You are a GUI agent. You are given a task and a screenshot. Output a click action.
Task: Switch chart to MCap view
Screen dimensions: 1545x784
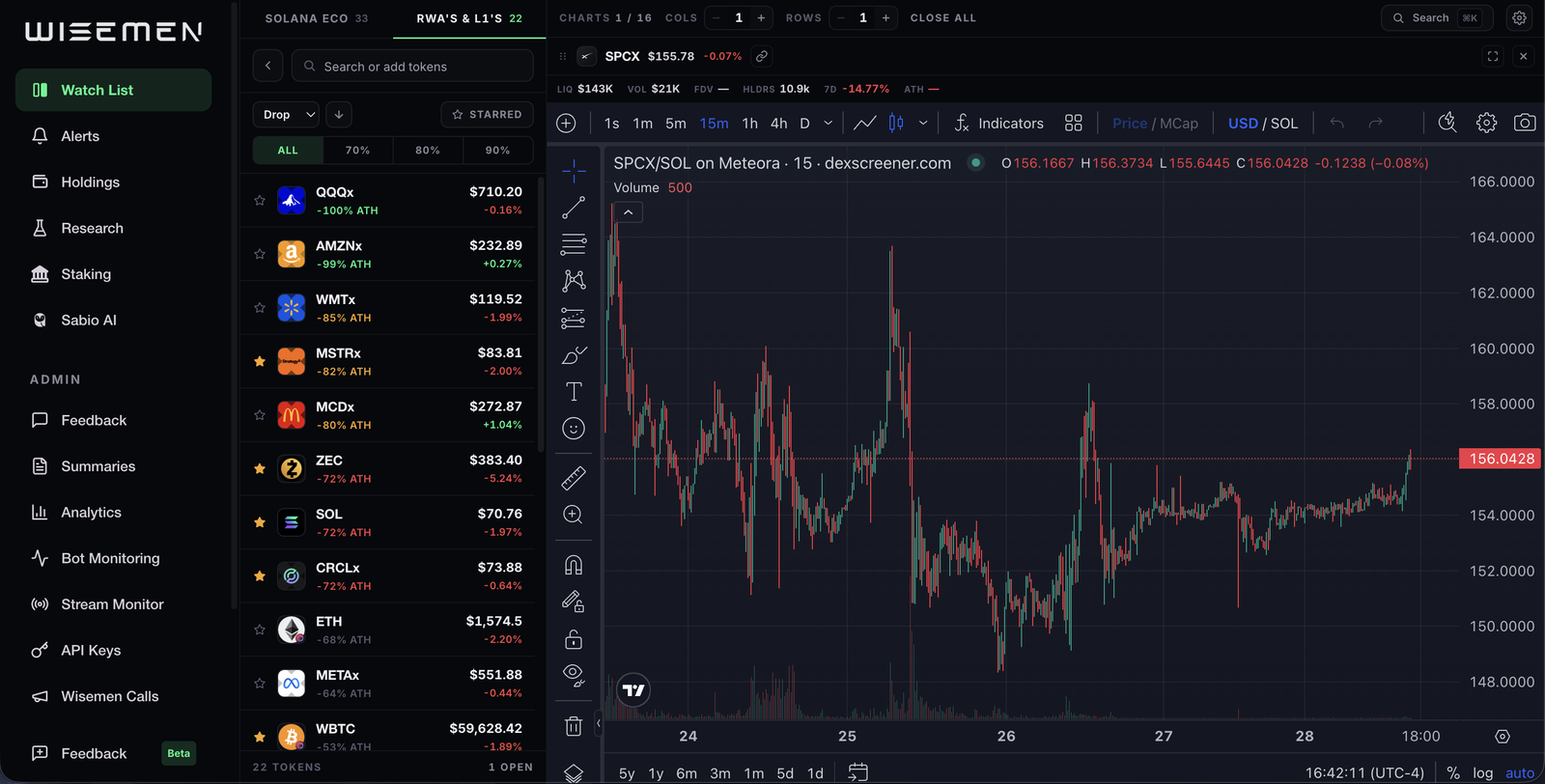tap(1179, 124)
